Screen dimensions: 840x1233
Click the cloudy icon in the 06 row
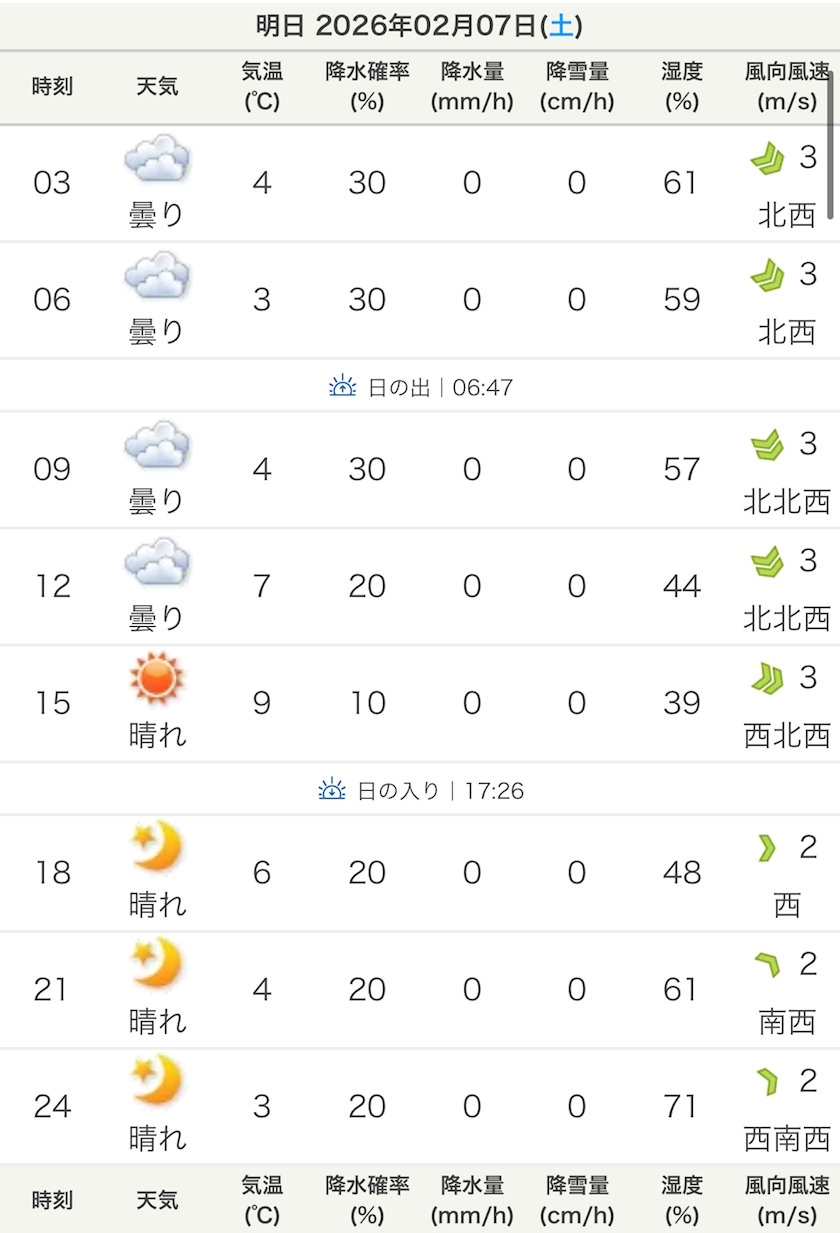tap(157, 276)
